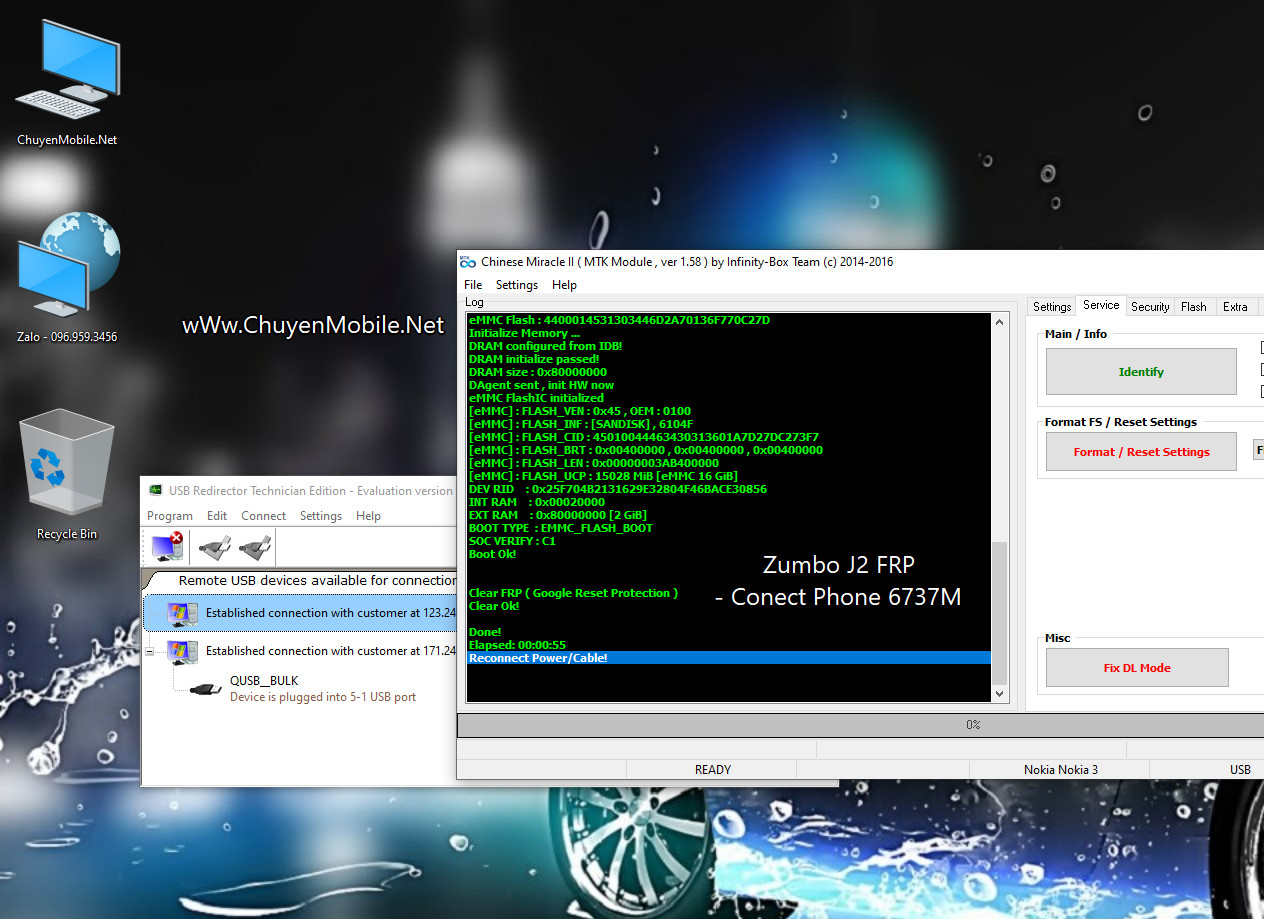Open the Help menu in USB Redirector

pyautogui.click(x=368, y=516)
